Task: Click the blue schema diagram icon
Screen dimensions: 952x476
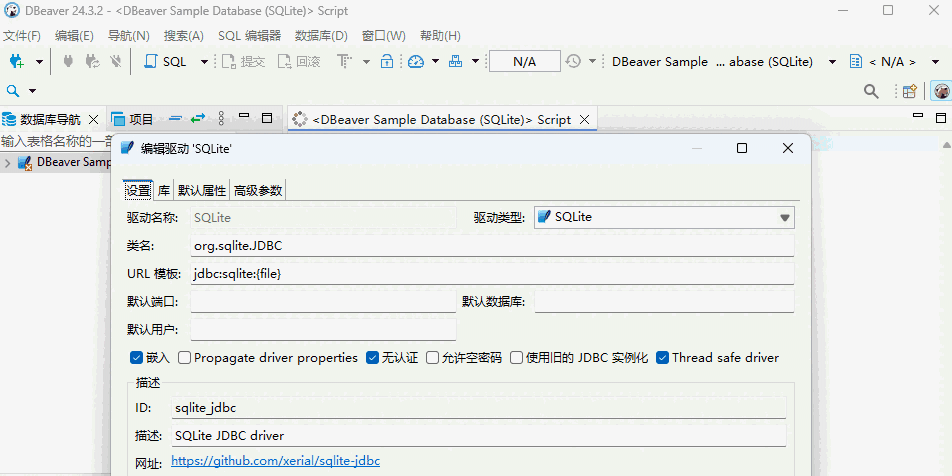Action: 455,61
